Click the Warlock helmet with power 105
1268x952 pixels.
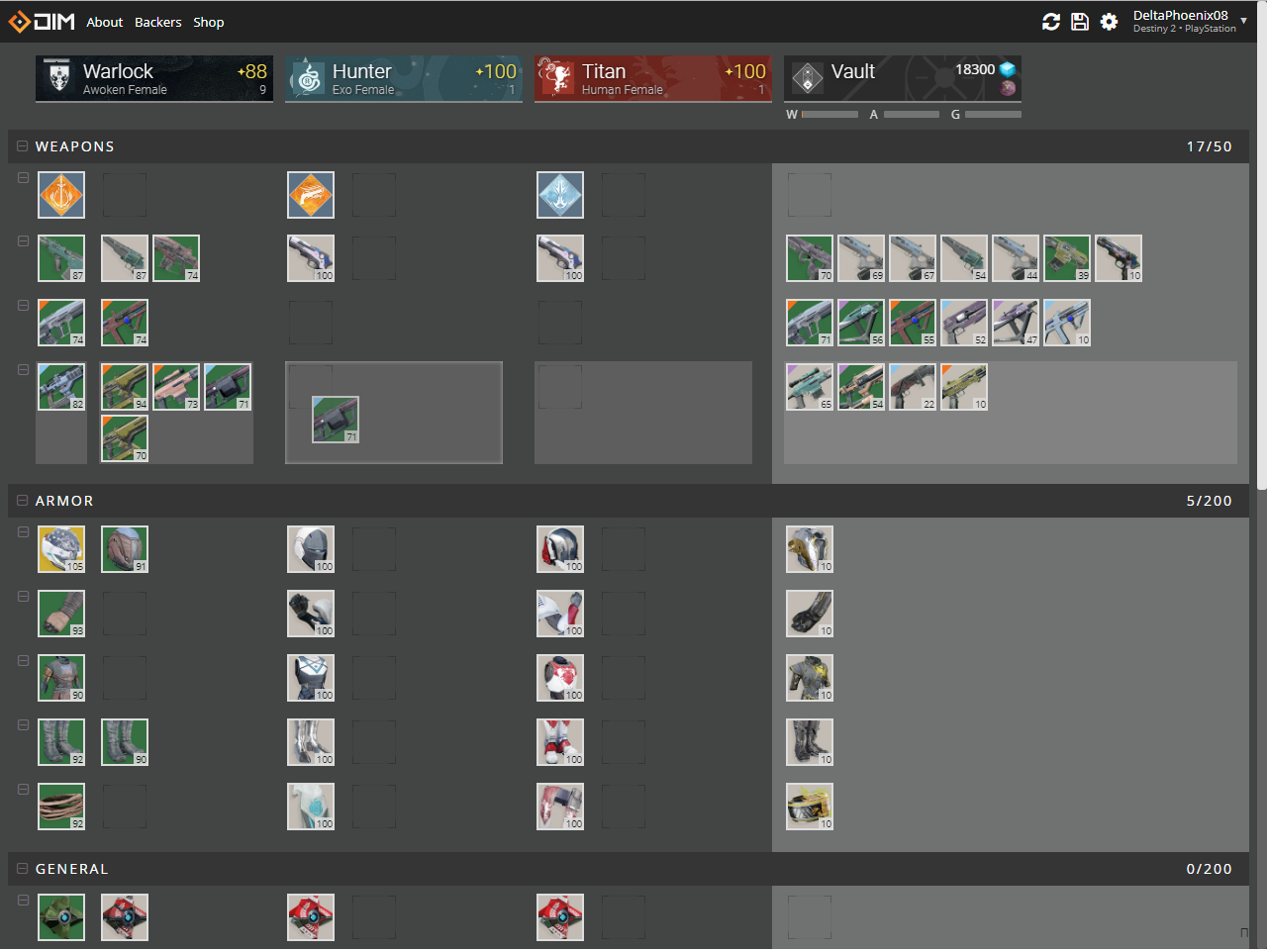(61, 549)
